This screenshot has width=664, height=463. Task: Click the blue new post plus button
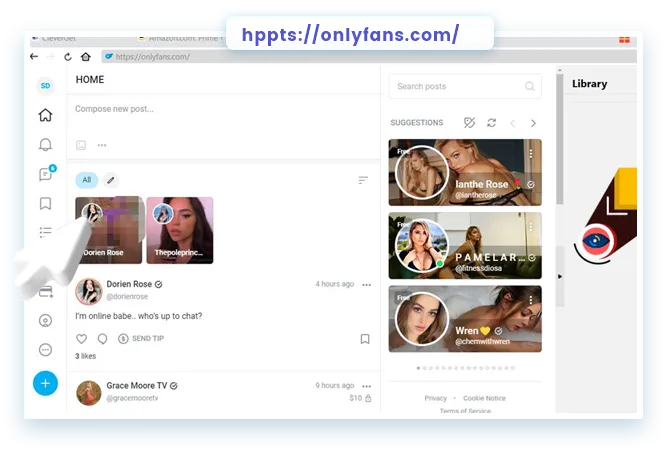[x=45, y=383]
